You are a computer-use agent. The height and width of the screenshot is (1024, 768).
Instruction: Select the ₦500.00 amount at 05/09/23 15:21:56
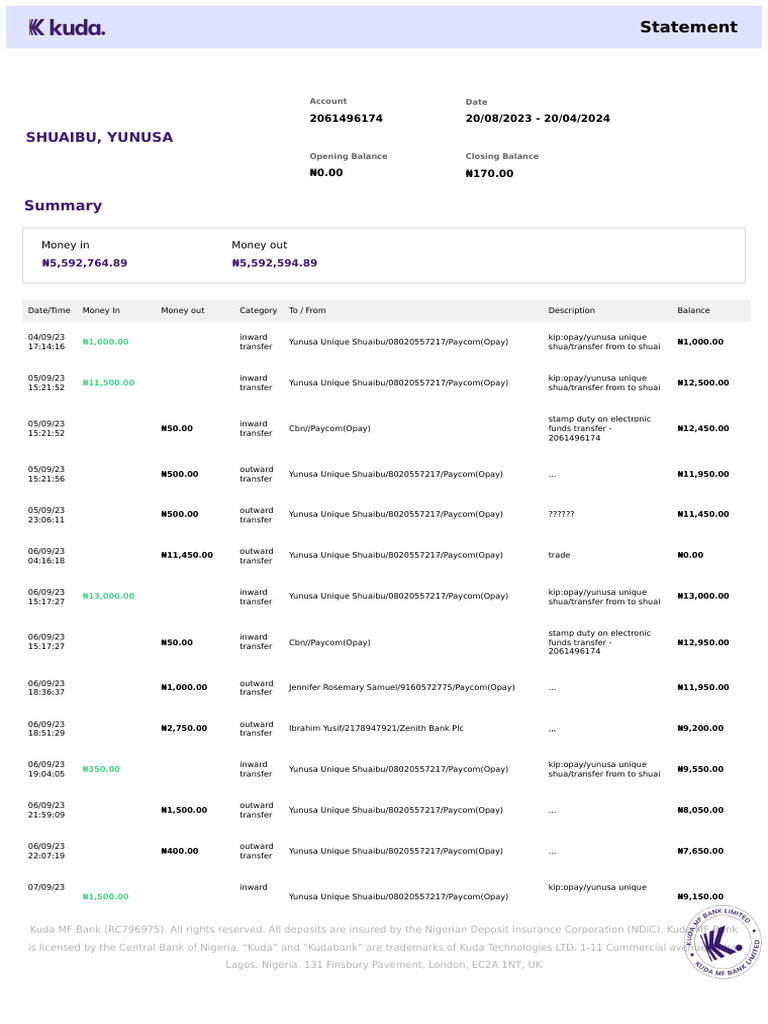coord(180,474)
